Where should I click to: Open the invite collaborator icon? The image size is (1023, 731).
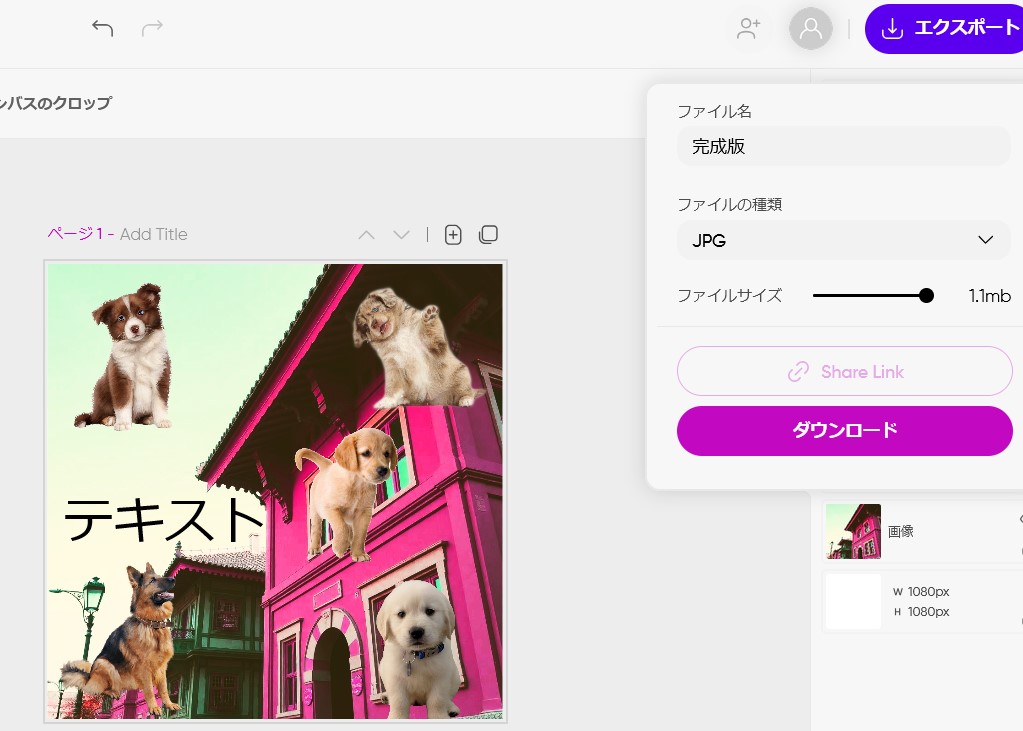pyautogui.click(x=748, y=28)
